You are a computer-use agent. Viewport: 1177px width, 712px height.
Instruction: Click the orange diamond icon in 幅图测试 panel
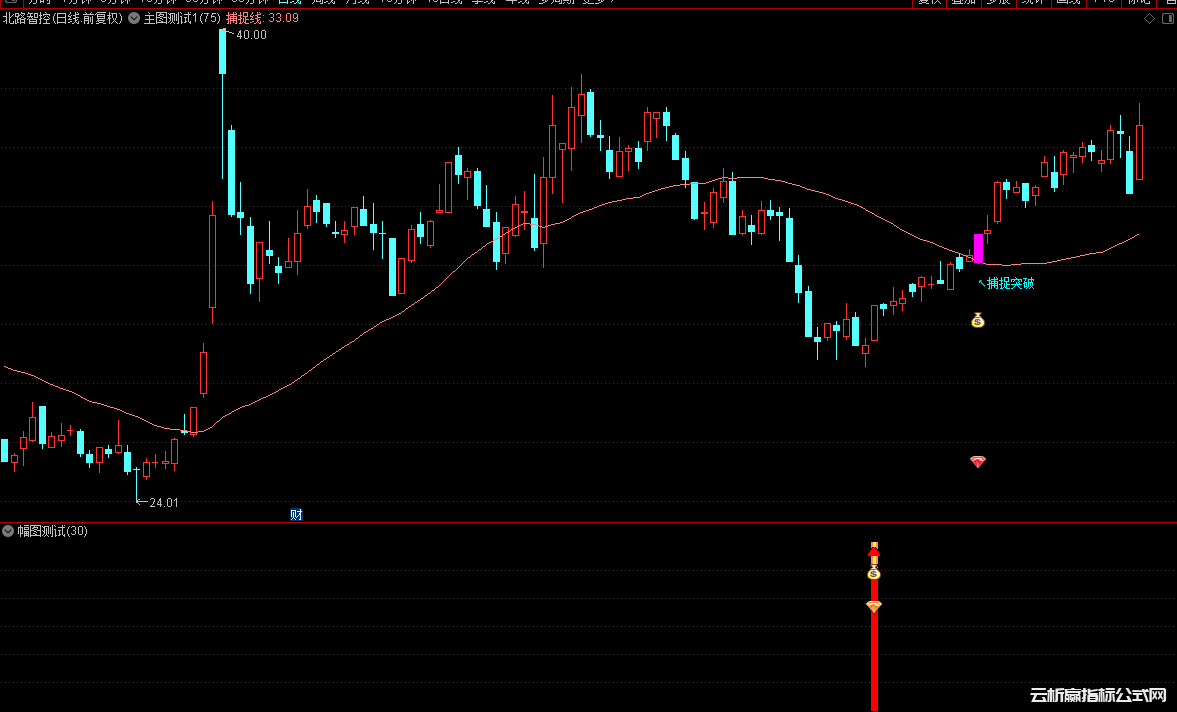[874, 605]
